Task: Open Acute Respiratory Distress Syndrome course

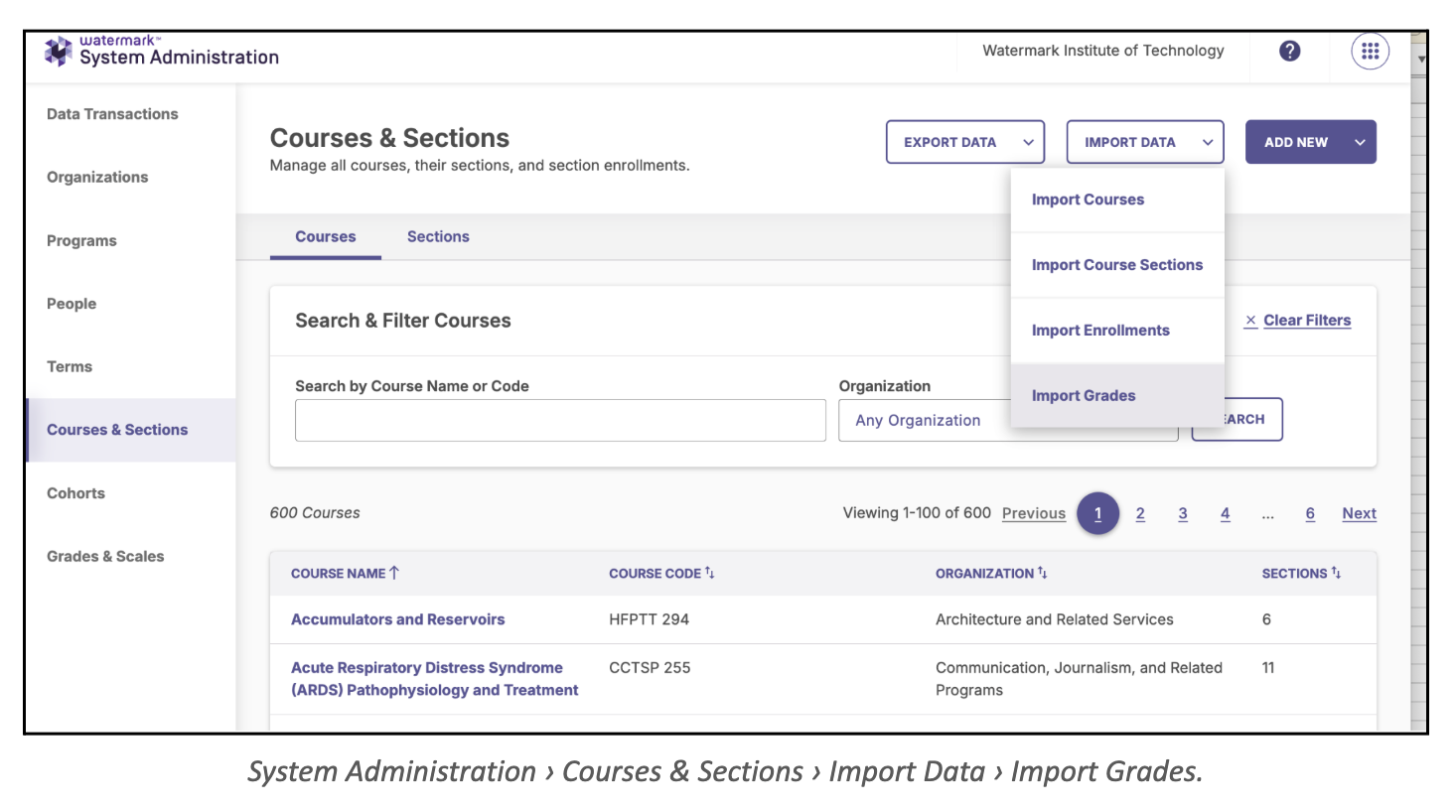Action: (x=434, y=679)
